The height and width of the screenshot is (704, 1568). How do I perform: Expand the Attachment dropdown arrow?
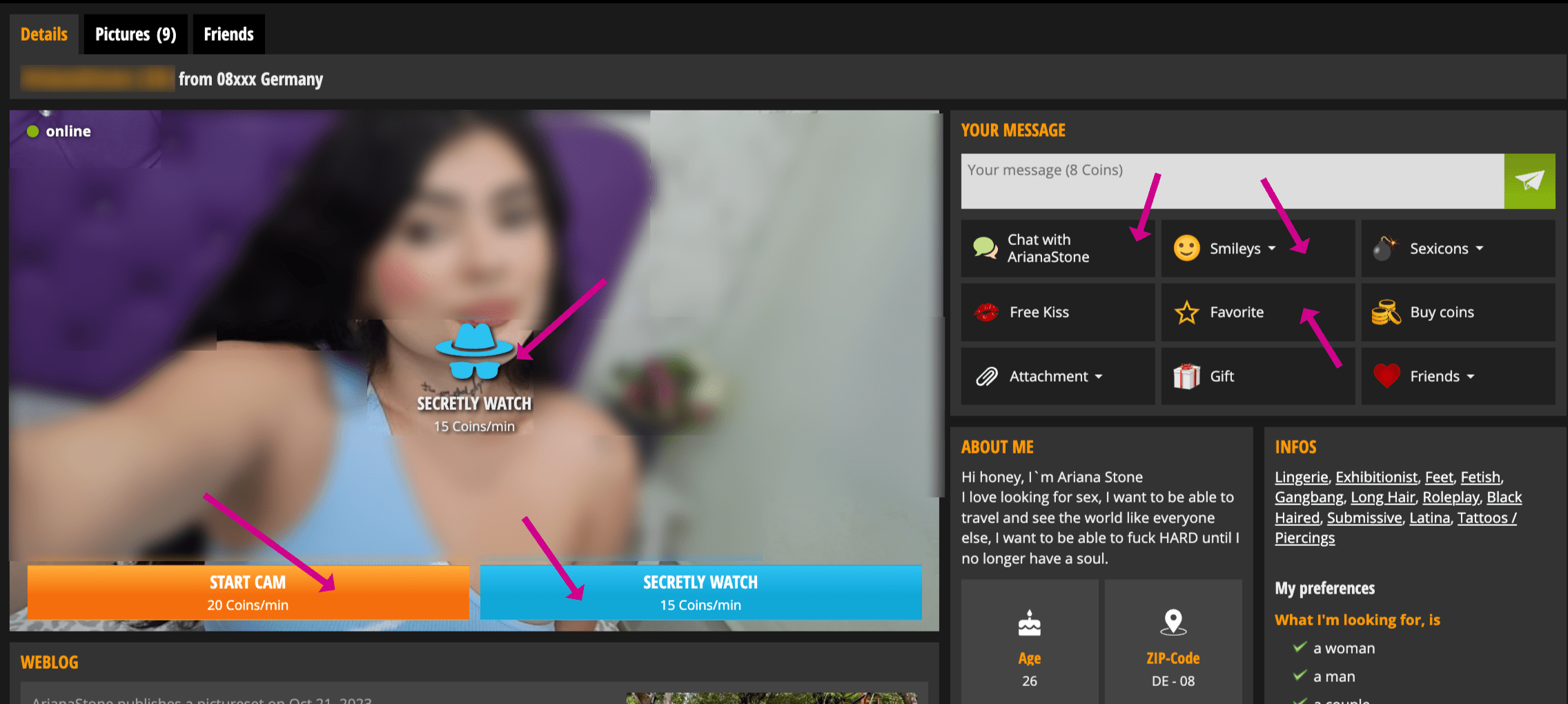[1099, 377]
